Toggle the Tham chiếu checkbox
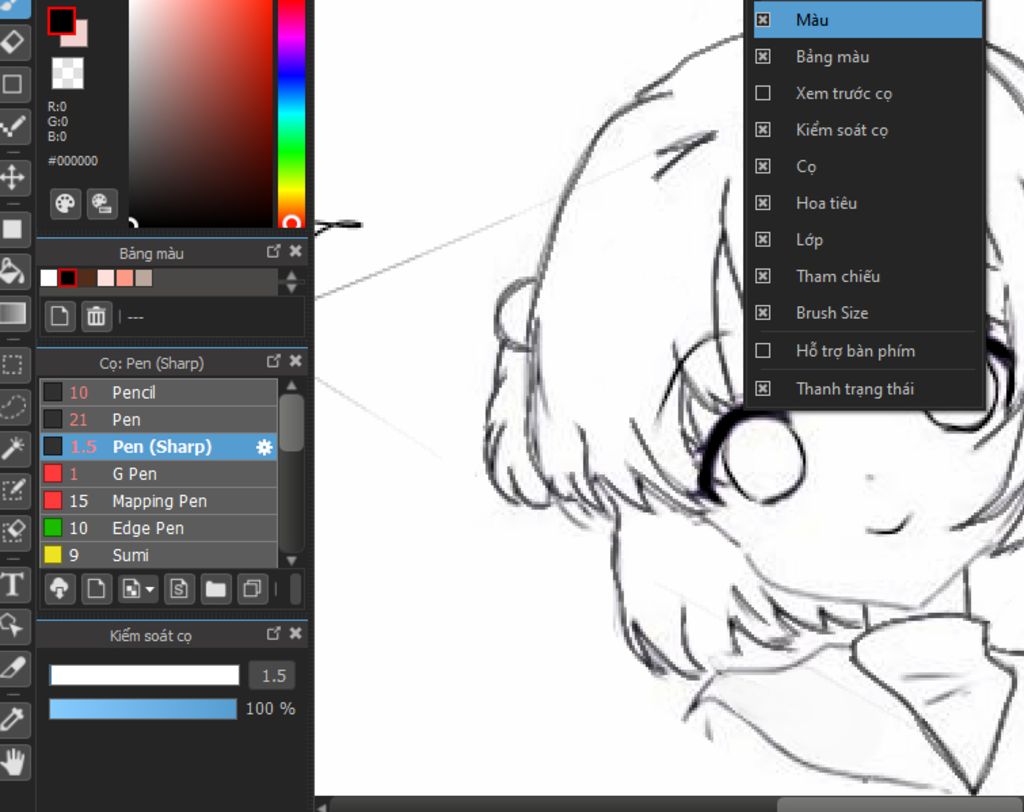 (x=763, y=276)
